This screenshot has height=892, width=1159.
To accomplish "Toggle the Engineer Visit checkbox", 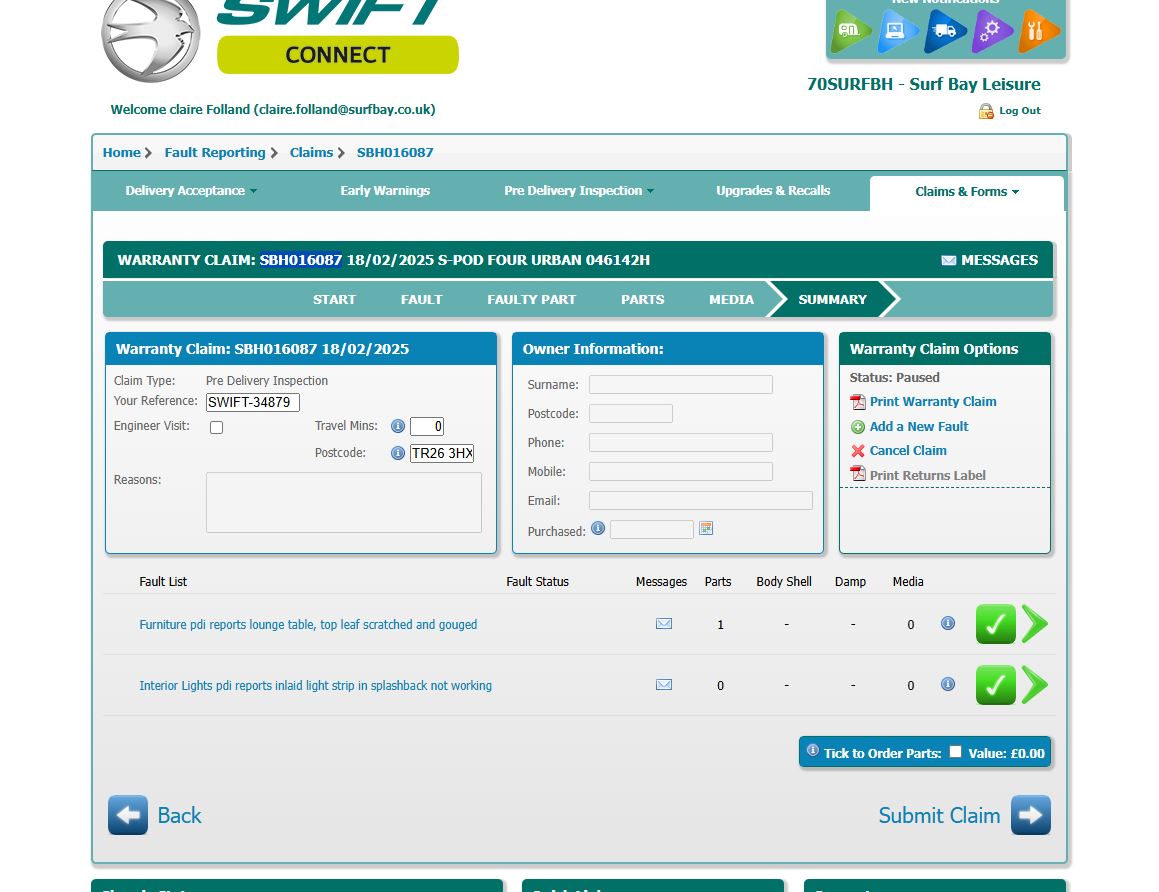I will point(217,427).
